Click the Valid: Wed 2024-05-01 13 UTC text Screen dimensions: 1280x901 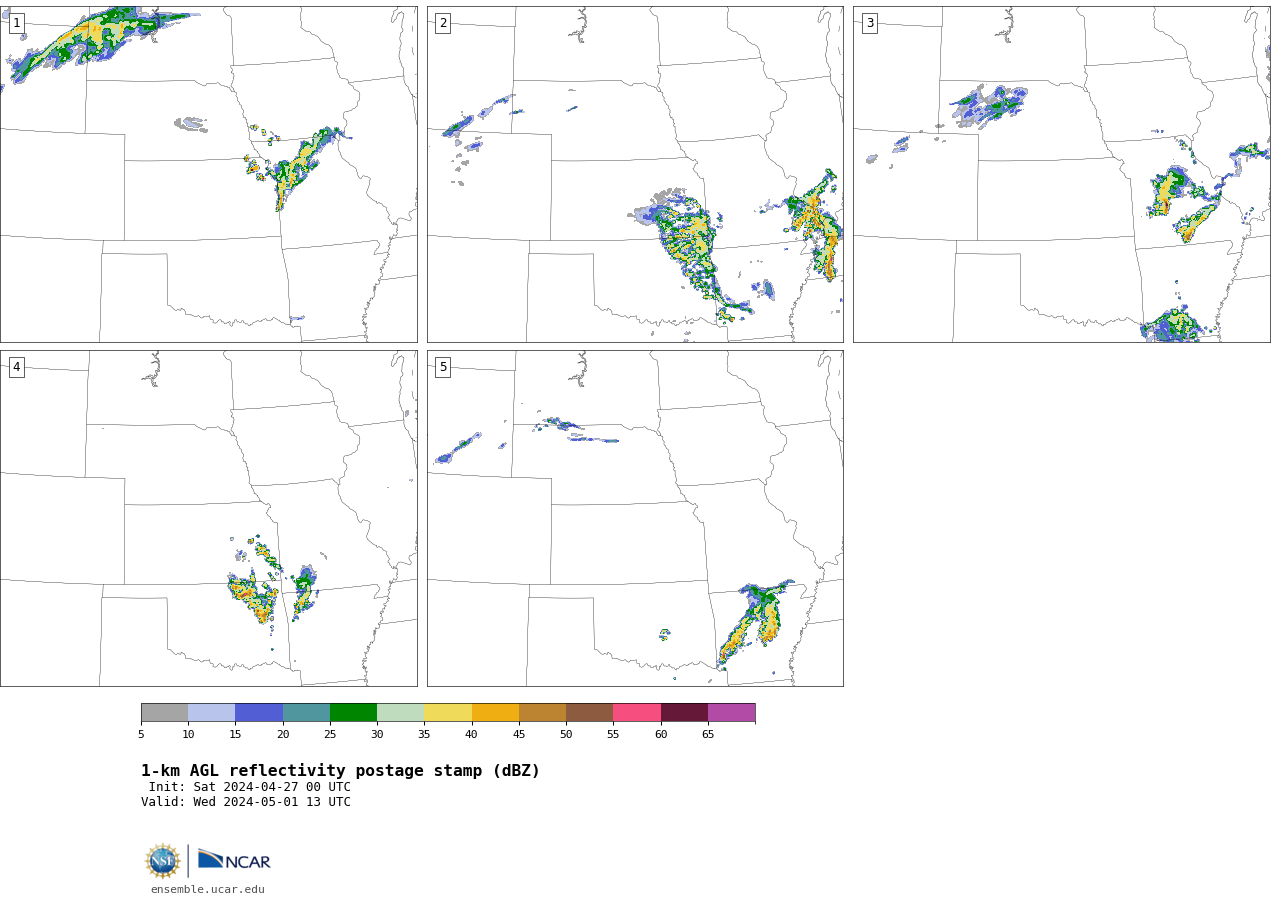point(246,802)
